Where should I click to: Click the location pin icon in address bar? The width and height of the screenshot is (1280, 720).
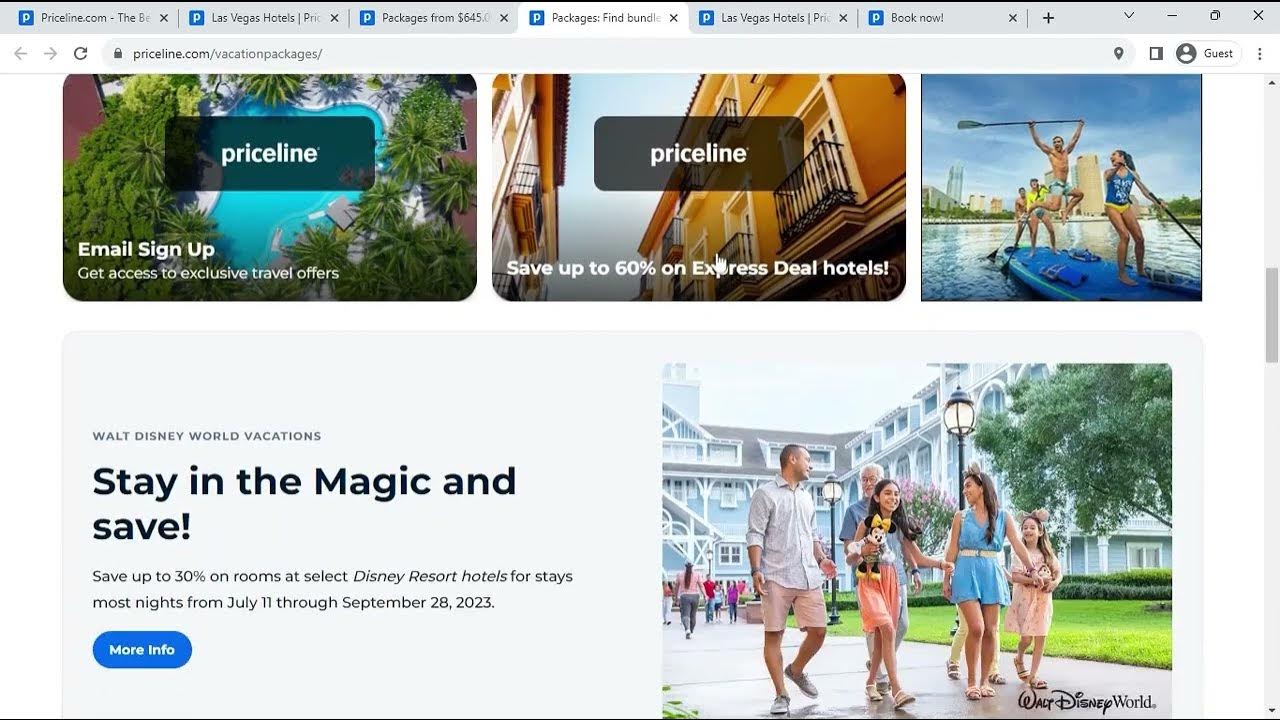click(x=1118, y=54)
